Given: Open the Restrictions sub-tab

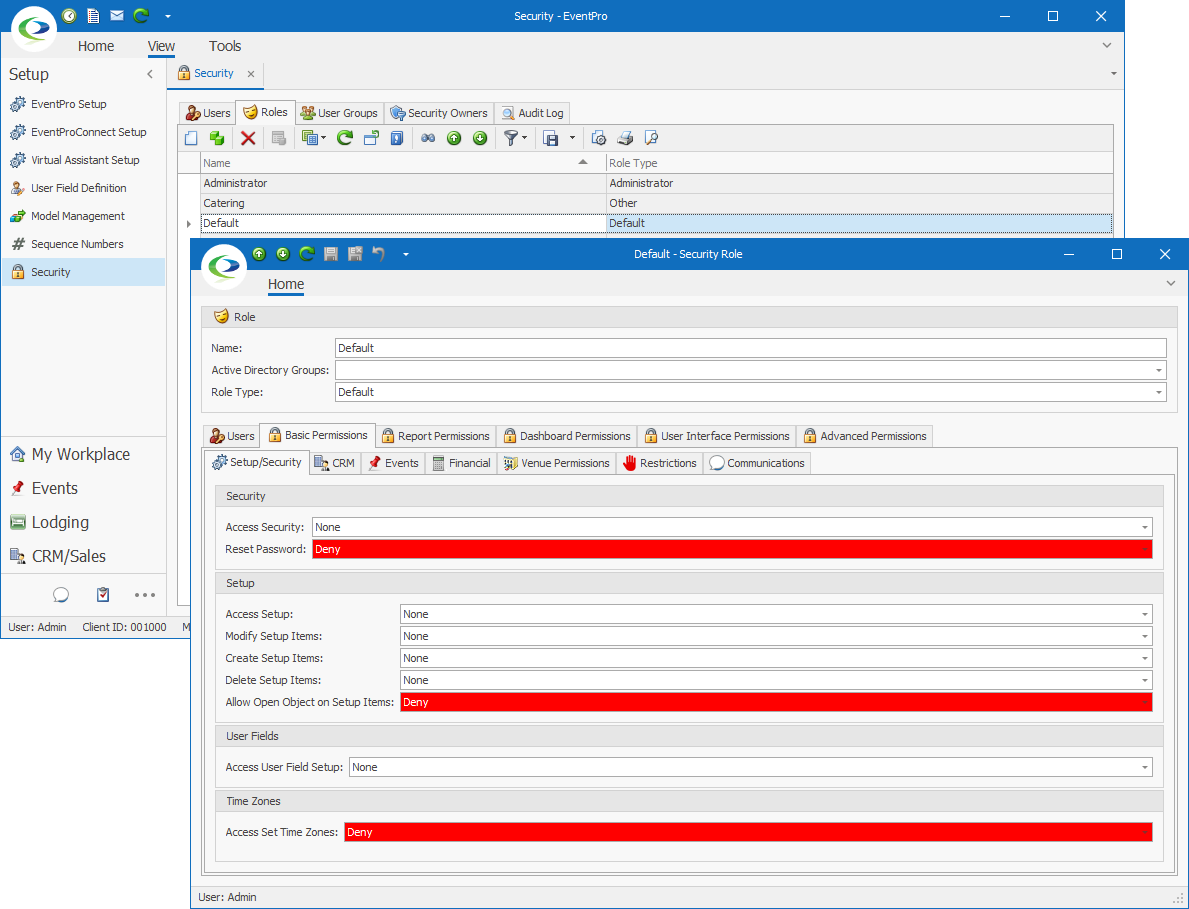Looking at the screenshot, I should pos(659,463).
